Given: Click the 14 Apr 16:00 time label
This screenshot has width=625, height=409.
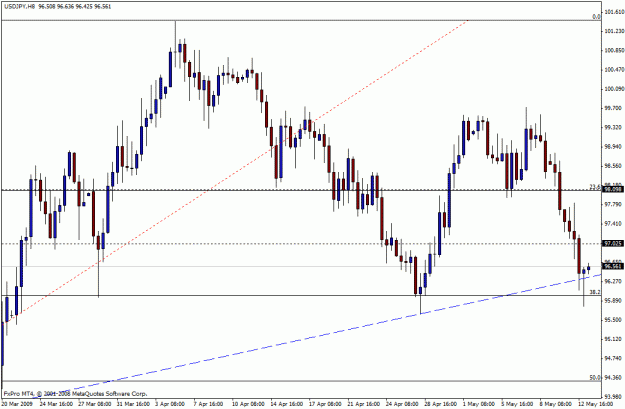Looking at the screenshot, I should pyautogui.click(x=286, y=404).
